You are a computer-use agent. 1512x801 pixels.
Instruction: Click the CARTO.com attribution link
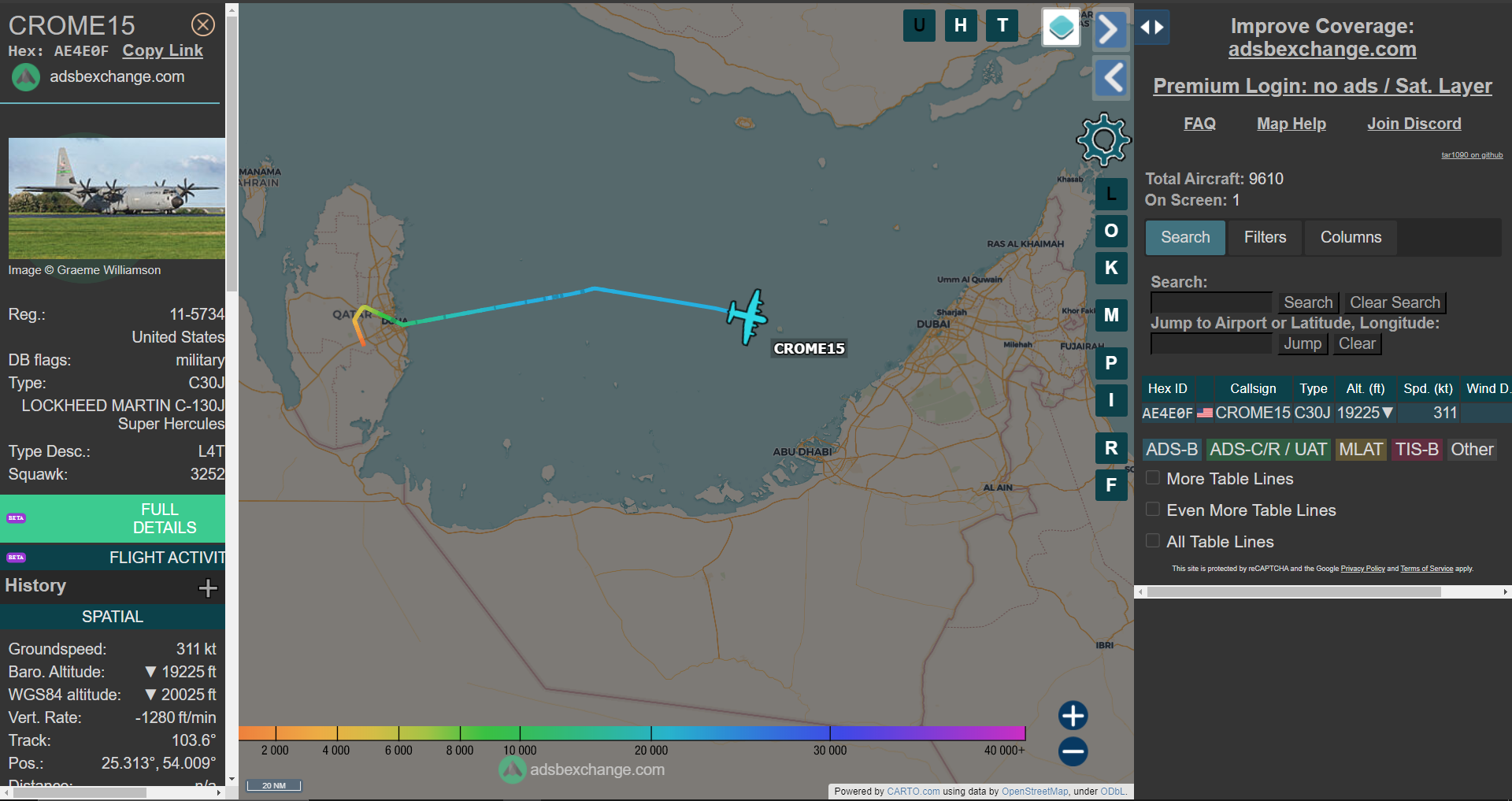pos(913,792)
